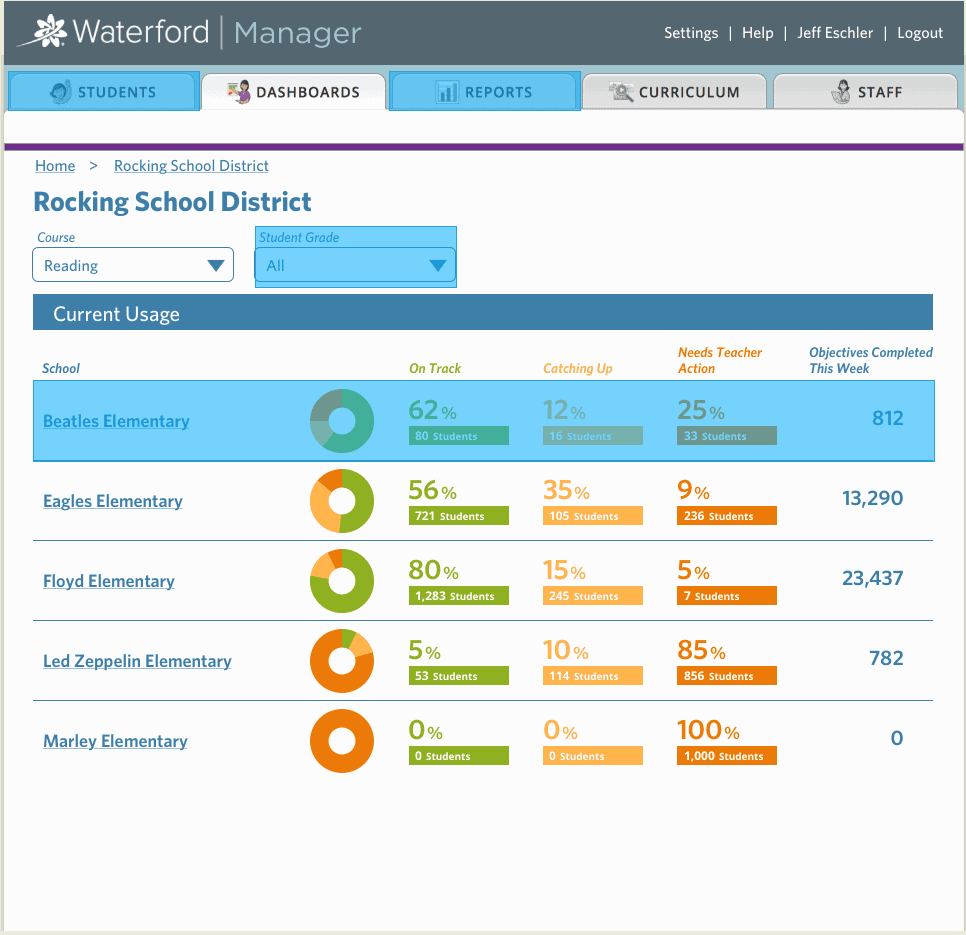Switch to the Reports tab
This screenshot has height=935, width=966.
[x=484, y=92]
